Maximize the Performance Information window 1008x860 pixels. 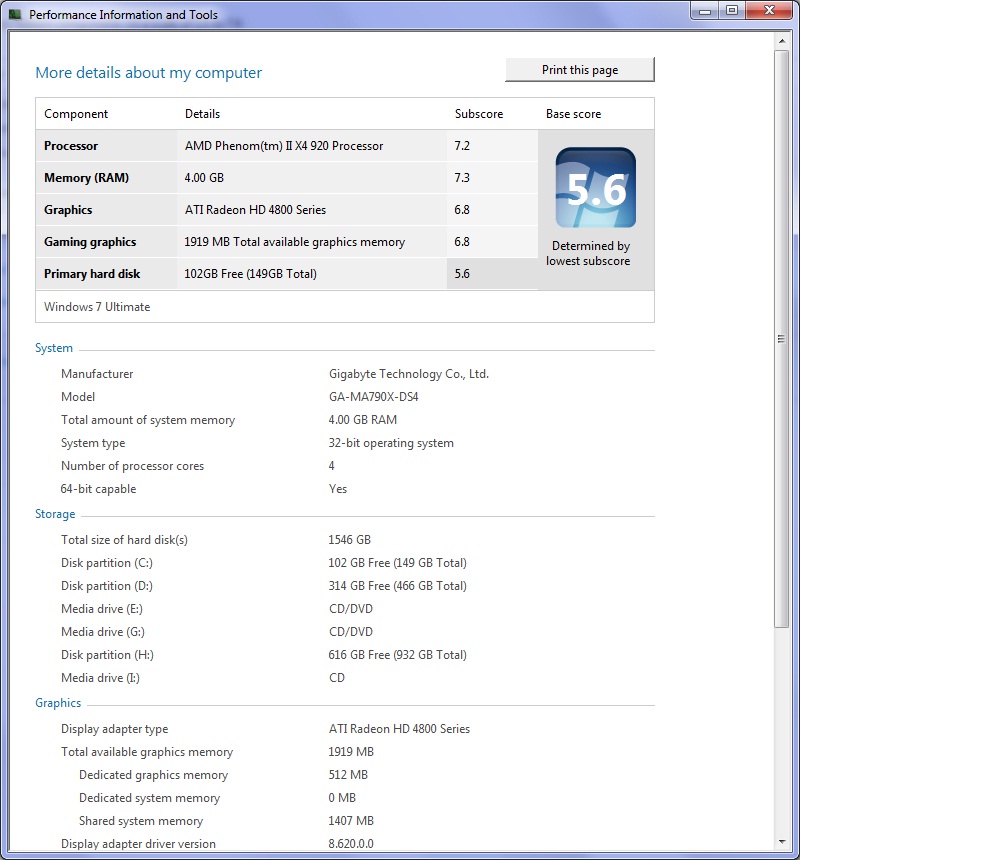[732, 10]
